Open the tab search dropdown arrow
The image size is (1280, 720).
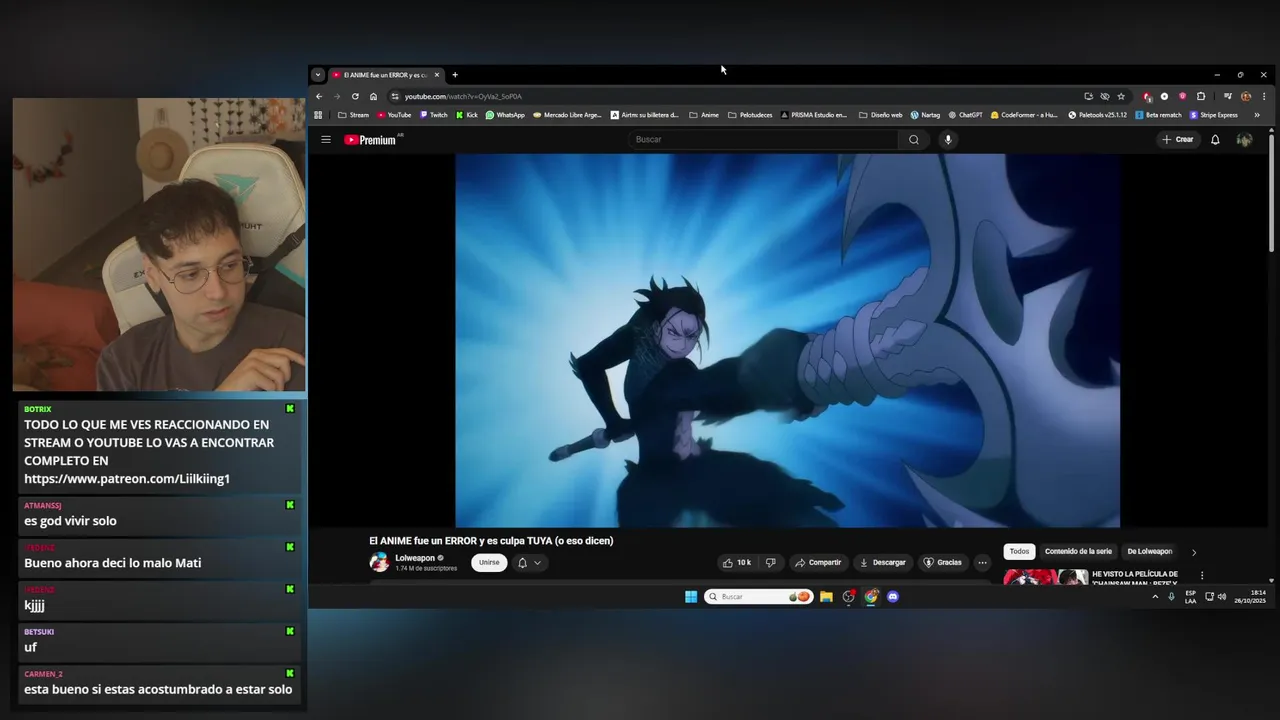(318, 75)
